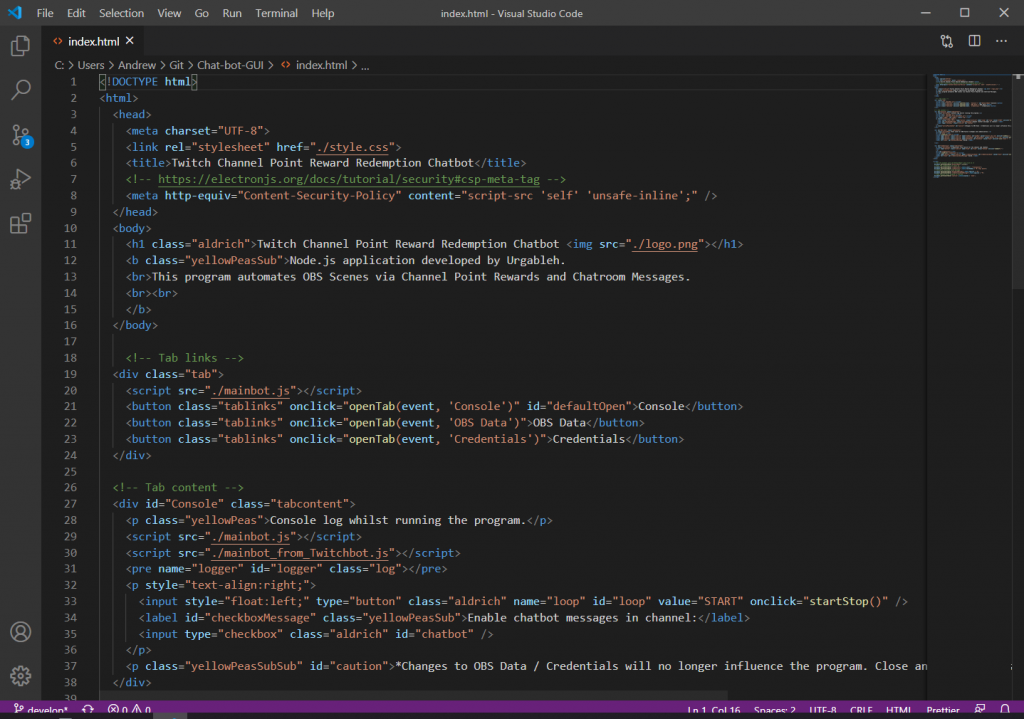The image size is (1024, 719).
Task: Open the Run and Debug view
Action: tap(20, 180)
